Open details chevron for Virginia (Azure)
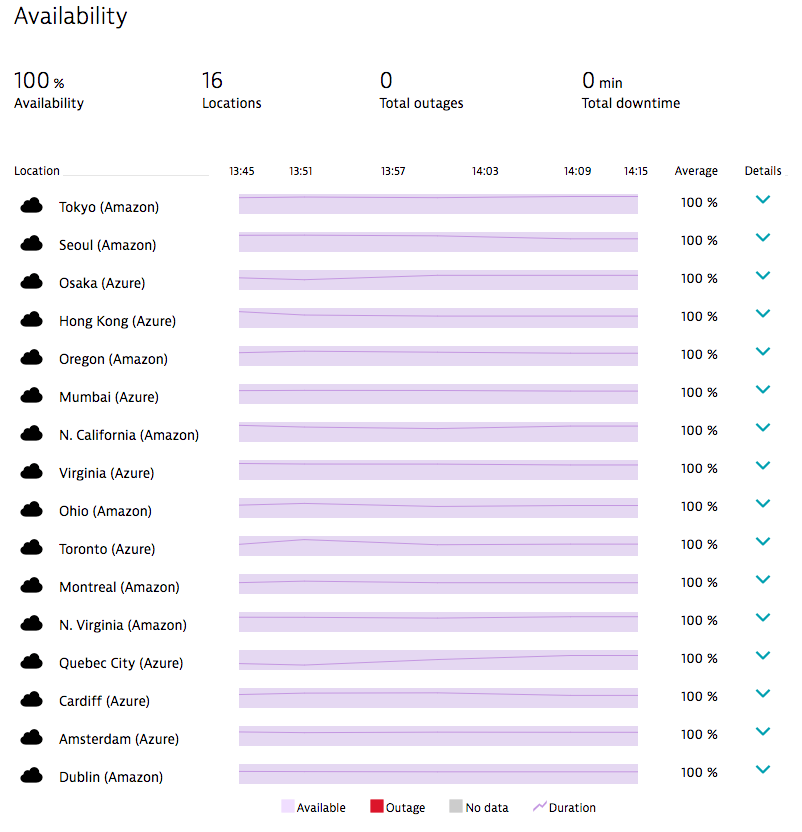Viewport: 802px width, 832px height. [763, 465]
